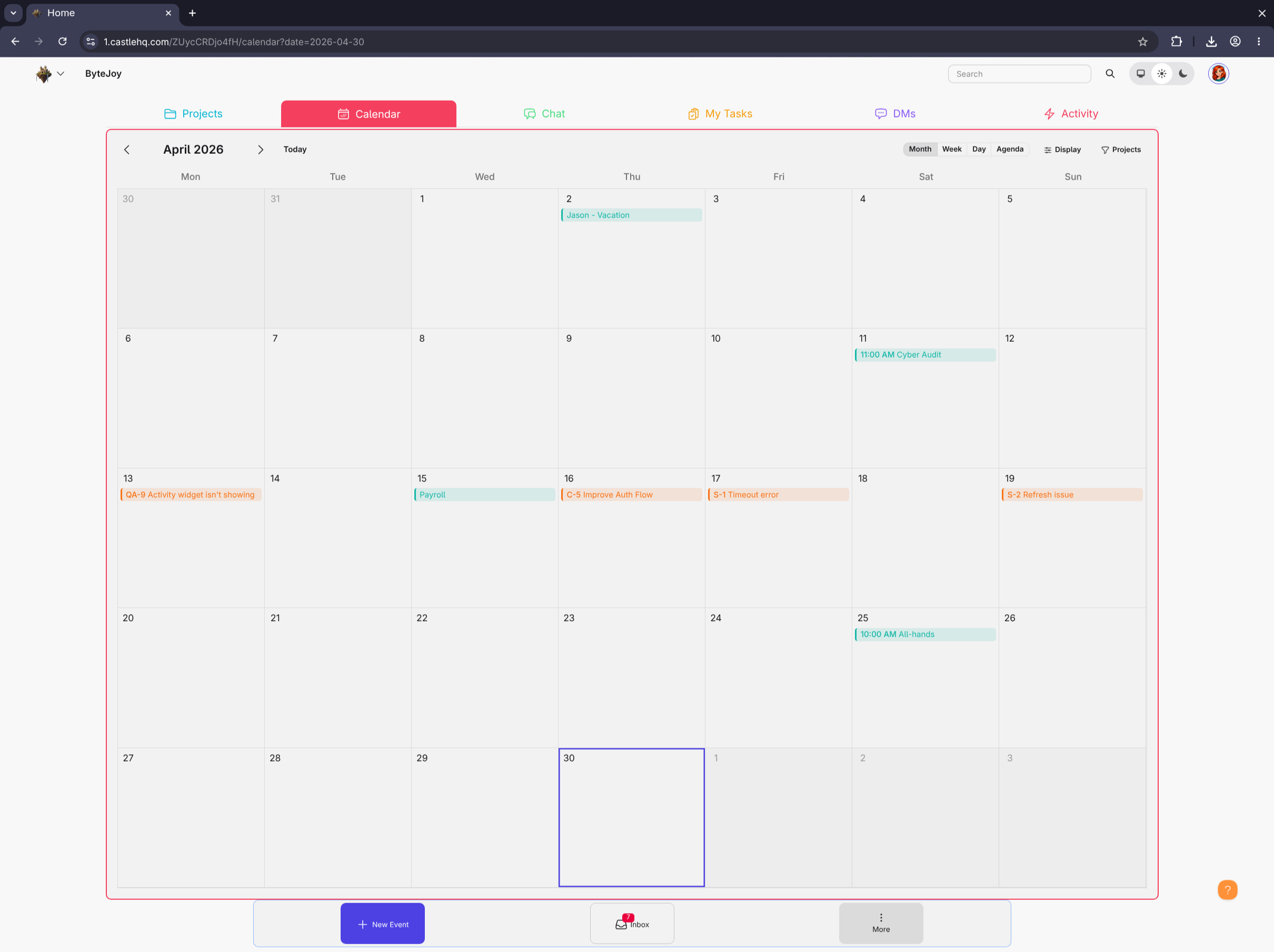View site information icon in address bar

(91, 42)
